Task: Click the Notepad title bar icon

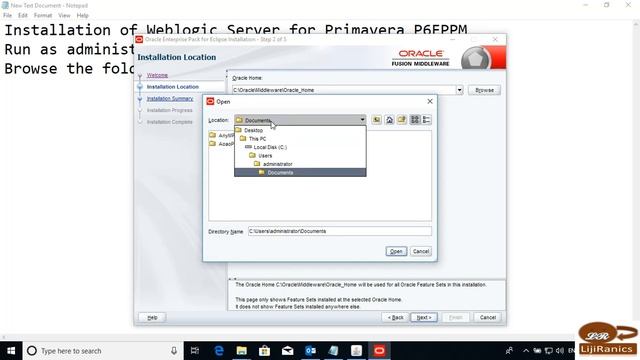Action: coord(5,5)
